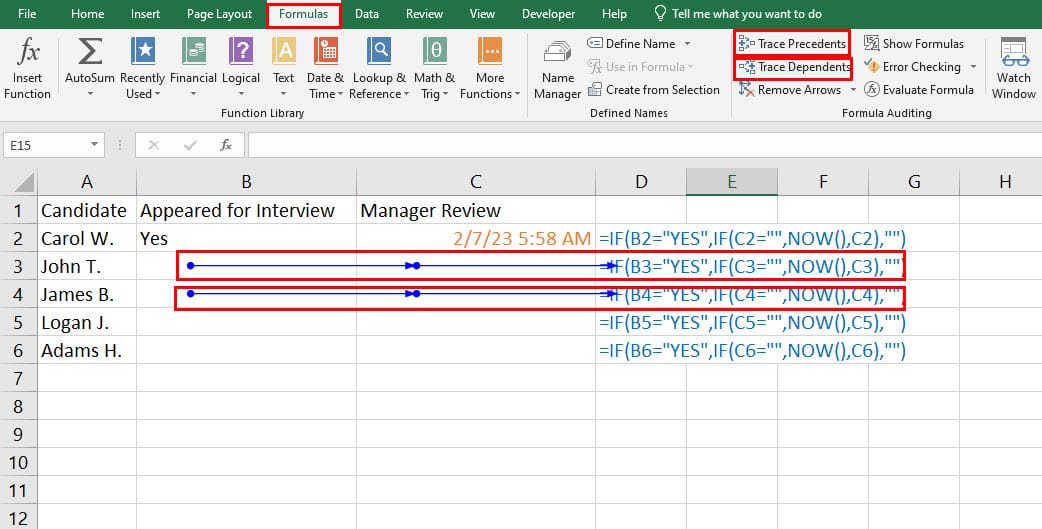Select cell with 'James B.'
The height and width of the screenshot is (529, 1042).
point(86,294)
